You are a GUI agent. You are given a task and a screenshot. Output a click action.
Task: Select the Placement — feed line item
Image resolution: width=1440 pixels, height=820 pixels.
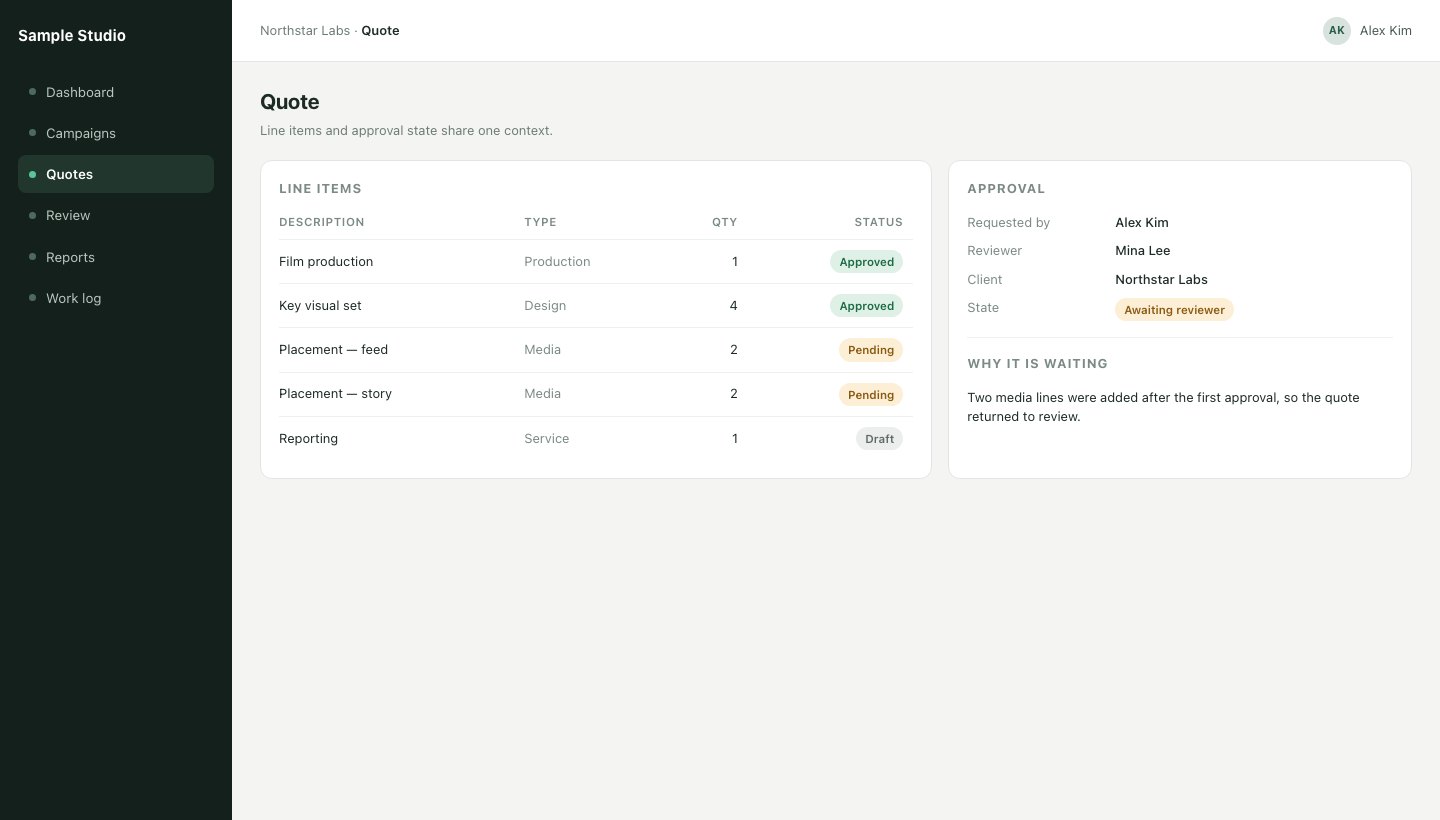pos(596,350)
